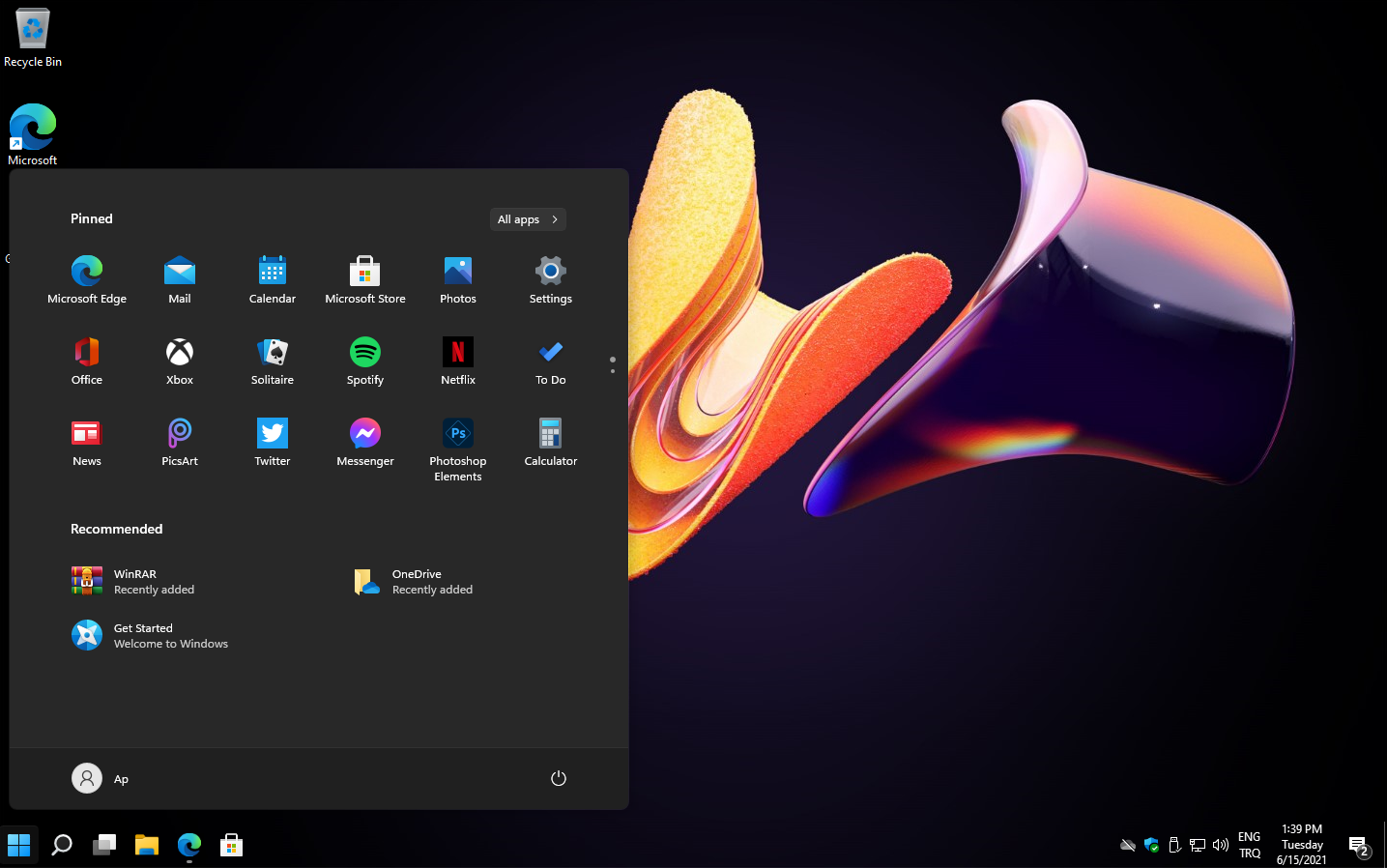Screen dimensions: 1387x868
Task: Launch the Office app
Action: (87, 362)
